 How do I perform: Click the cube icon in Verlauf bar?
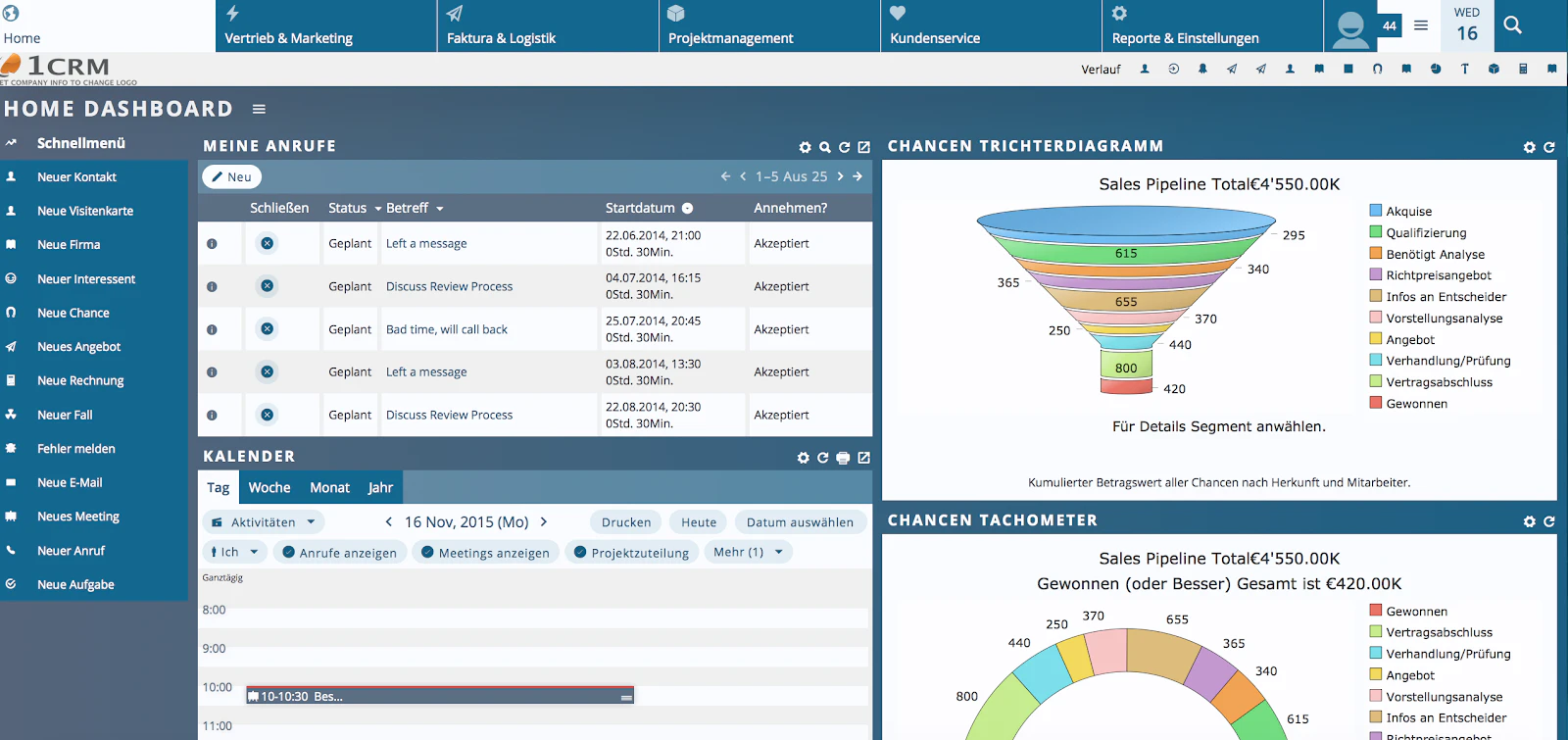point(1494,69)
